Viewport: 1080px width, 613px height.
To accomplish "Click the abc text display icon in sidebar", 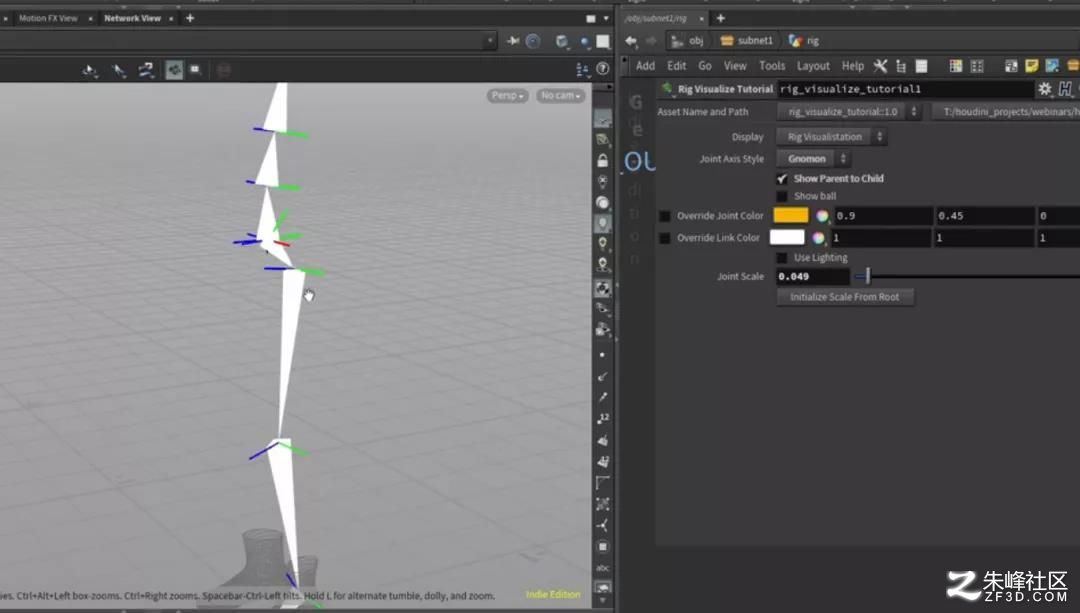I will [603, 568].
